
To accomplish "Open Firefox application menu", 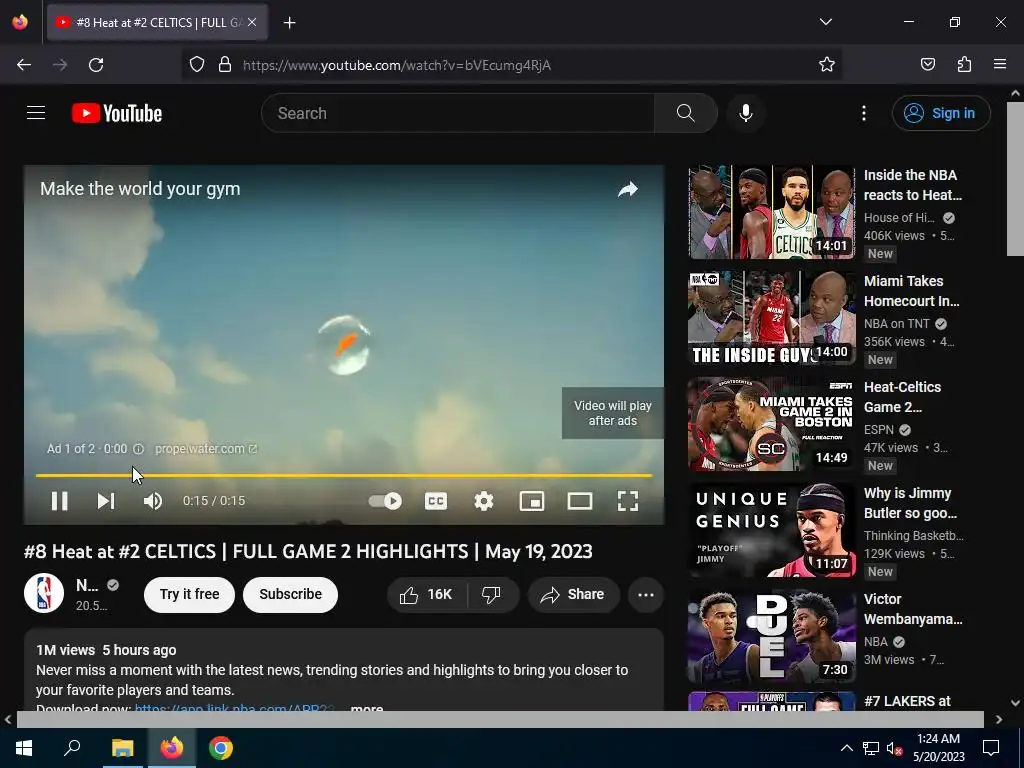I will (1000, 65).
